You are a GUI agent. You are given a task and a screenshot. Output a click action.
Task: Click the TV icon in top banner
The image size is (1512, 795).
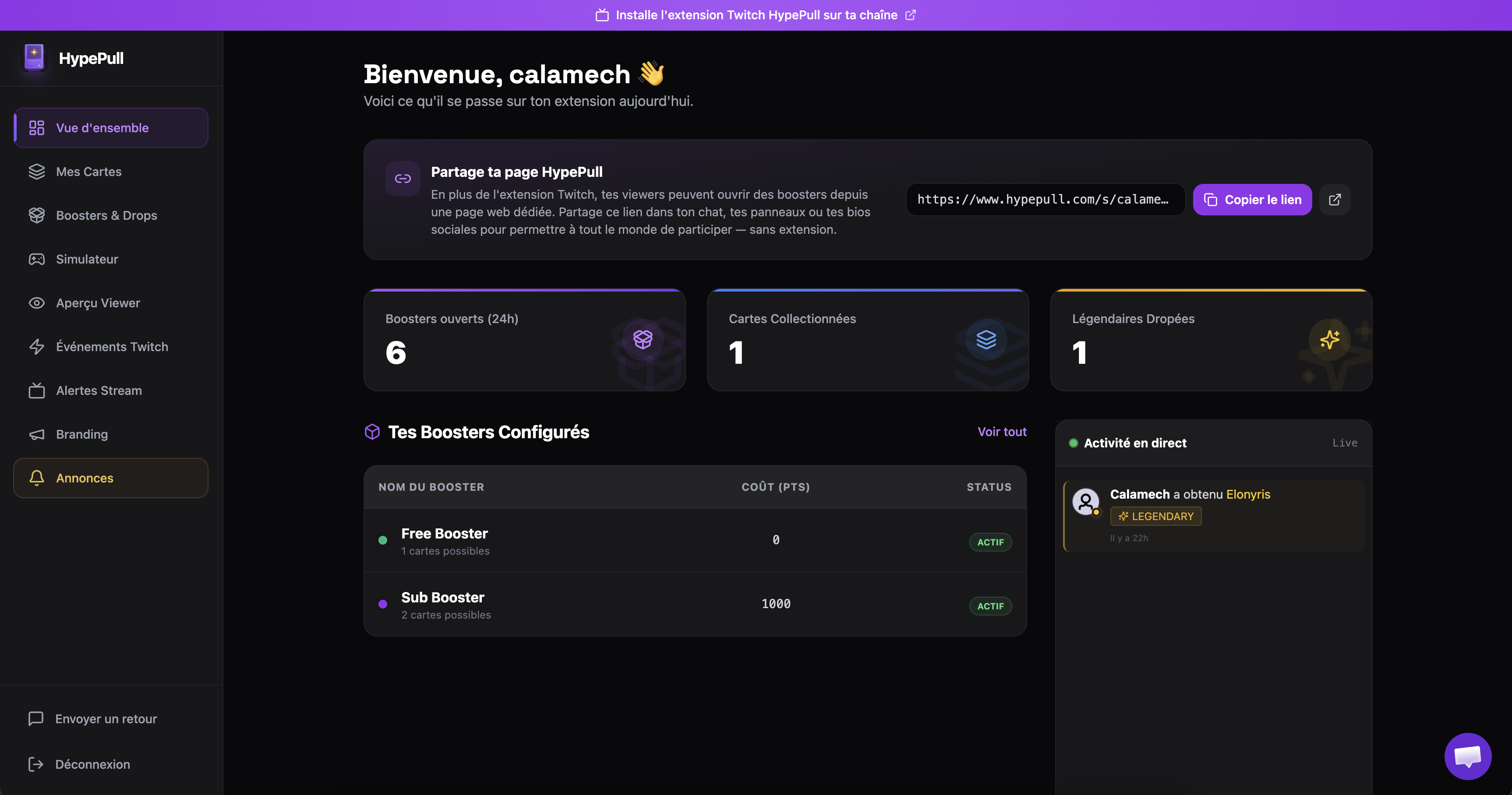[602, 15]
